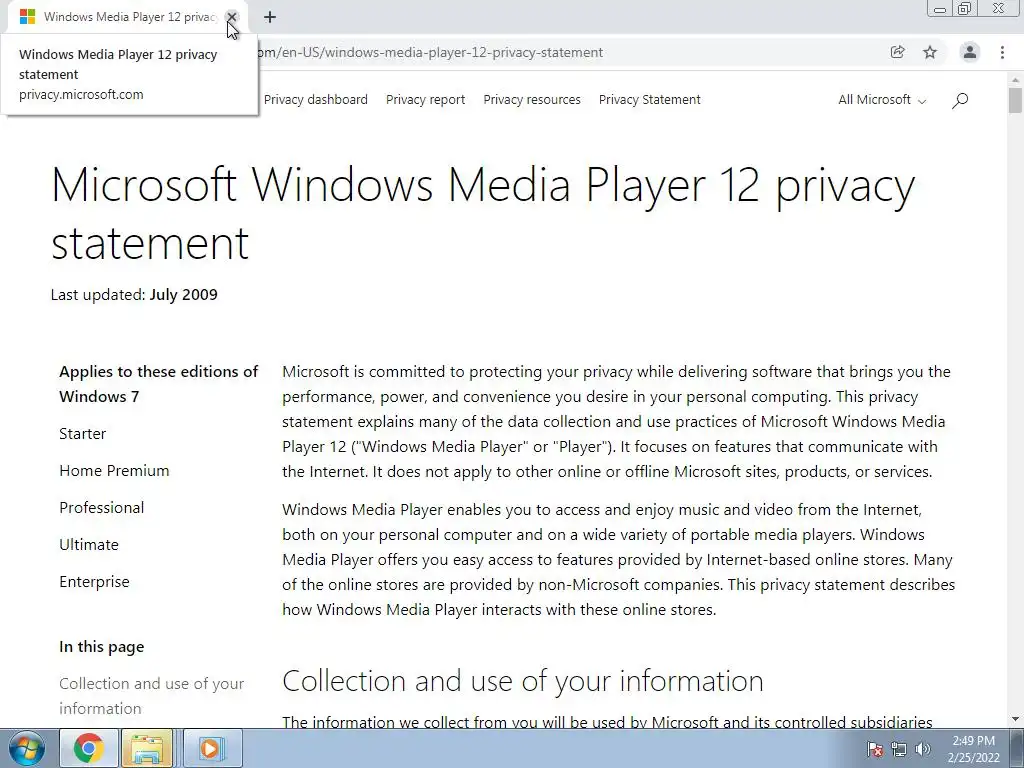Open Privacy Statement nav link

click(x=649, y=100)
